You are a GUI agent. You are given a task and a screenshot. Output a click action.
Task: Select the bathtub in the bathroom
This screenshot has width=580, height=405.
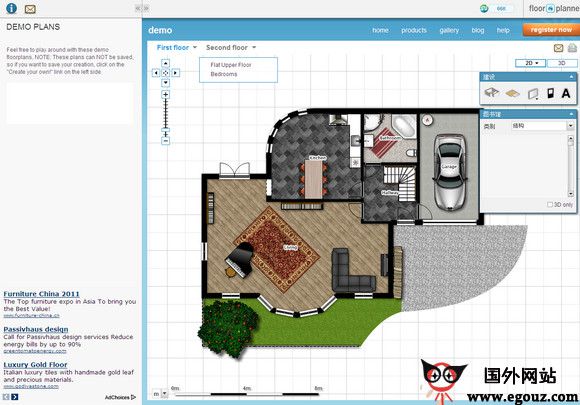(x=404, y=126)
